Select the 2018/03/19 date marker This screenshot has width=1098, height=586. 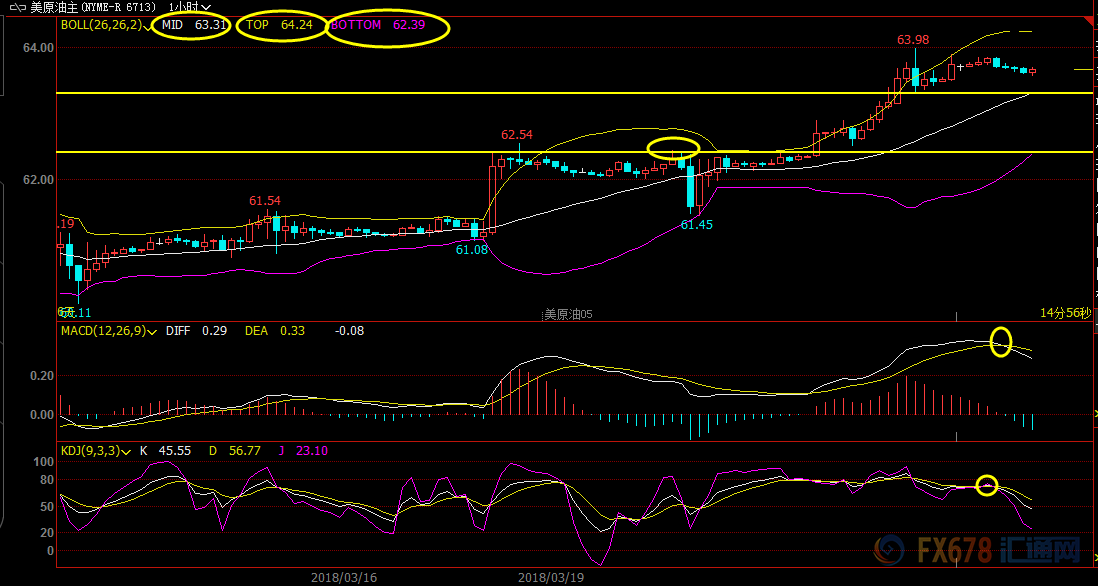point(550,578)
